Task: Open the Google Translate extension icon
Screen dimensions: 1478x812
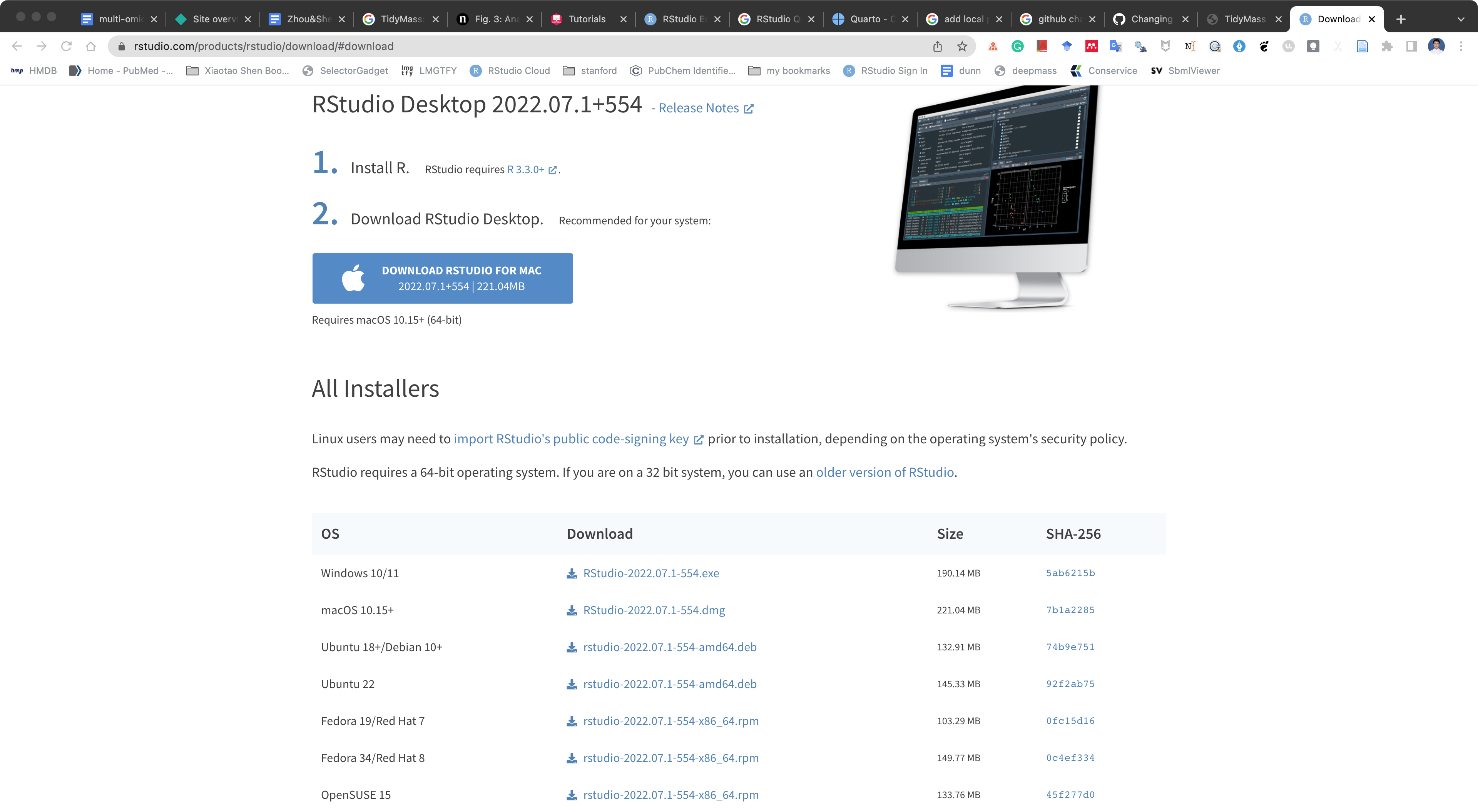Action: [1116, 47]
